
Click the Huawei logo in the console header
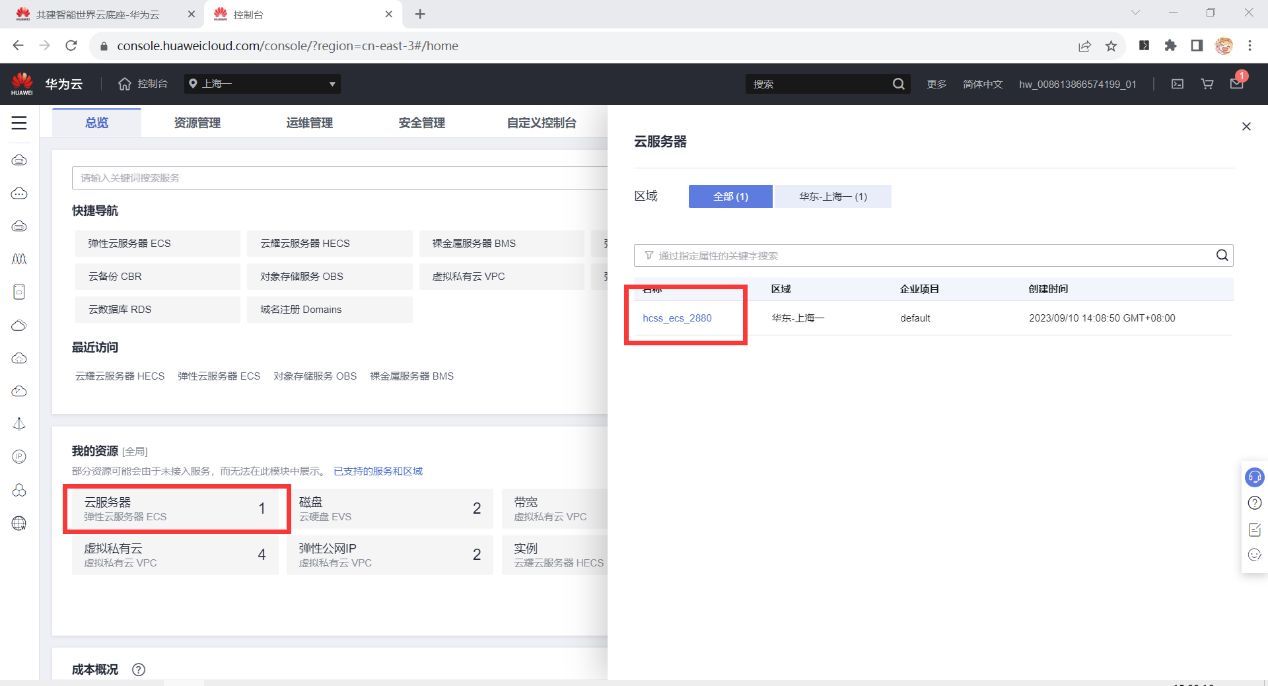coord(21,84)
